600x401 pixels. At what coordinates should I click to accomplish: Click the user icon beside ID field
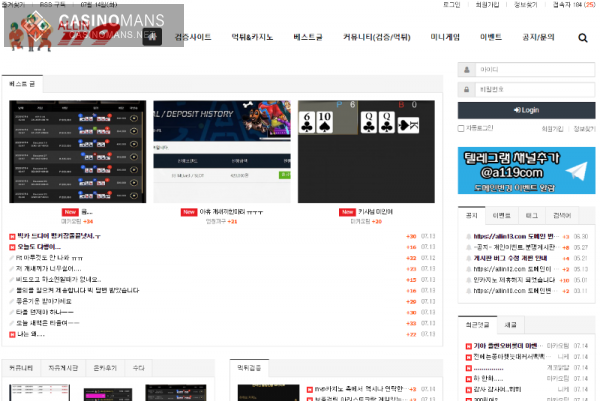click(467, 70)
